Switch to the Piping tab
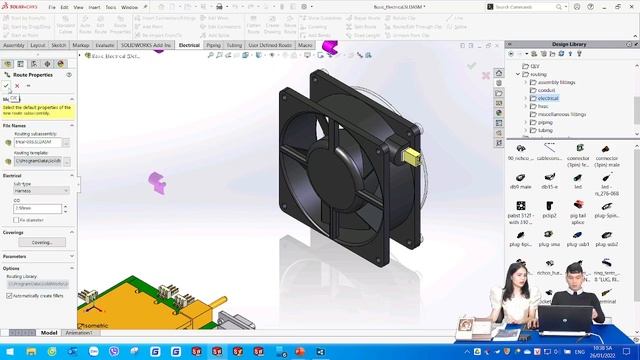Image resolution: width=640 pixels, height=360 pixels. pos(213,45)
